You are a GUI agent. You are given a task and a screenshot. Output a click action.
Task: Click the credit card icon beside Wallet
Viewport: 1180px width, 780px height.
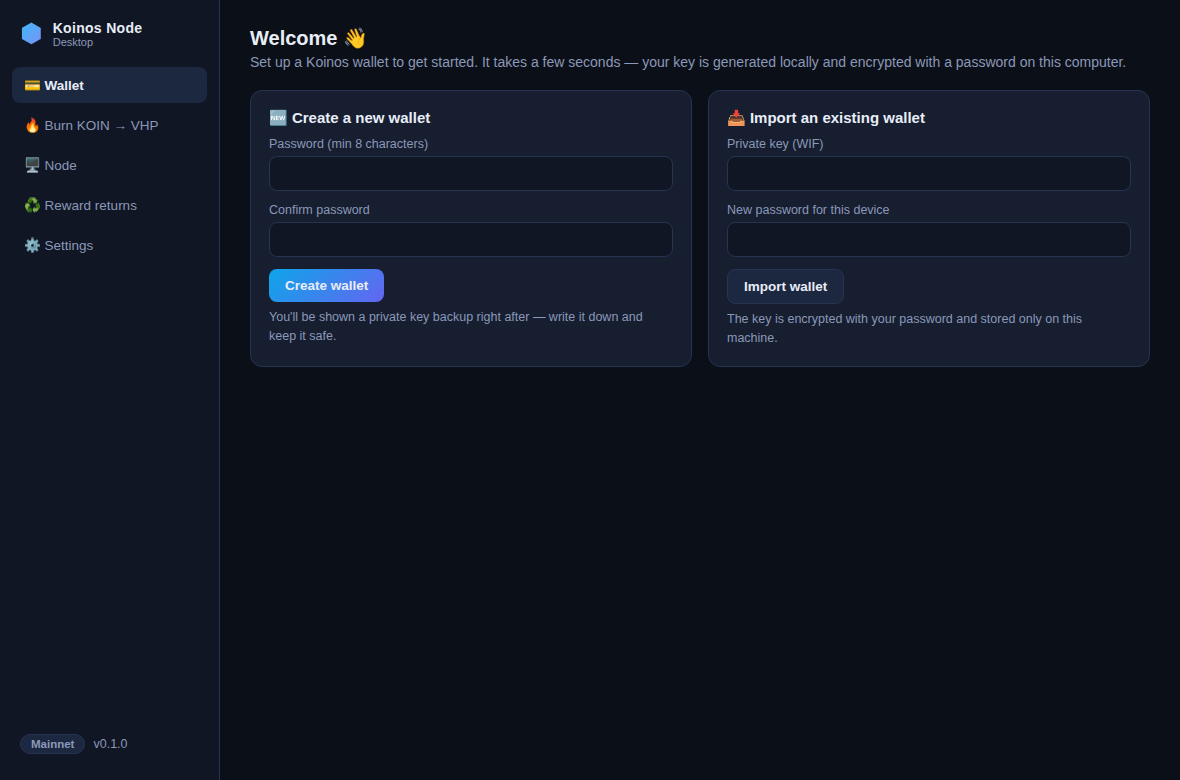tap(32, 85)
